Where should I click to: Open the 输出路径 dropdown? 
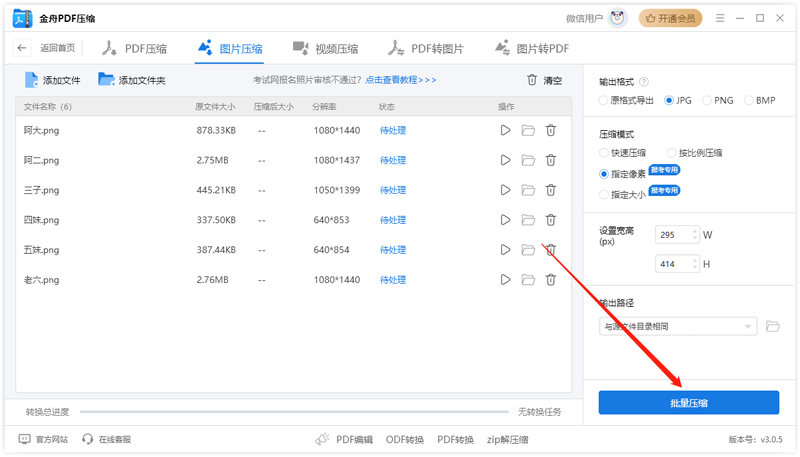click(678, 326)
